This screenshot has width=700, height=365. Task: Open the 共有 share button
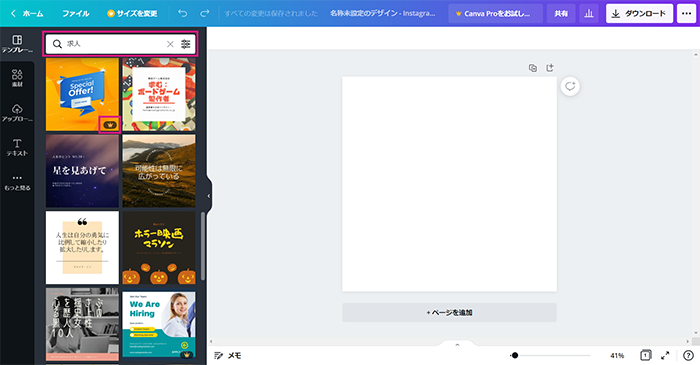coord(561,13)
